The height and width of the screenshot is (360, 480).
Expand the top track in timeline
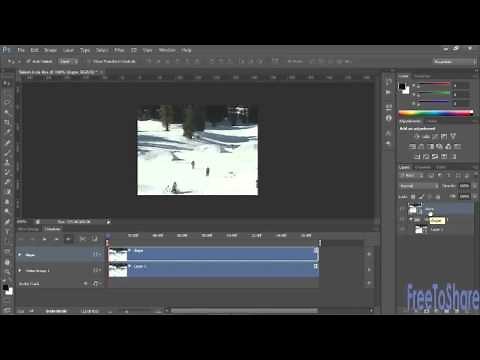coord(20,255)
